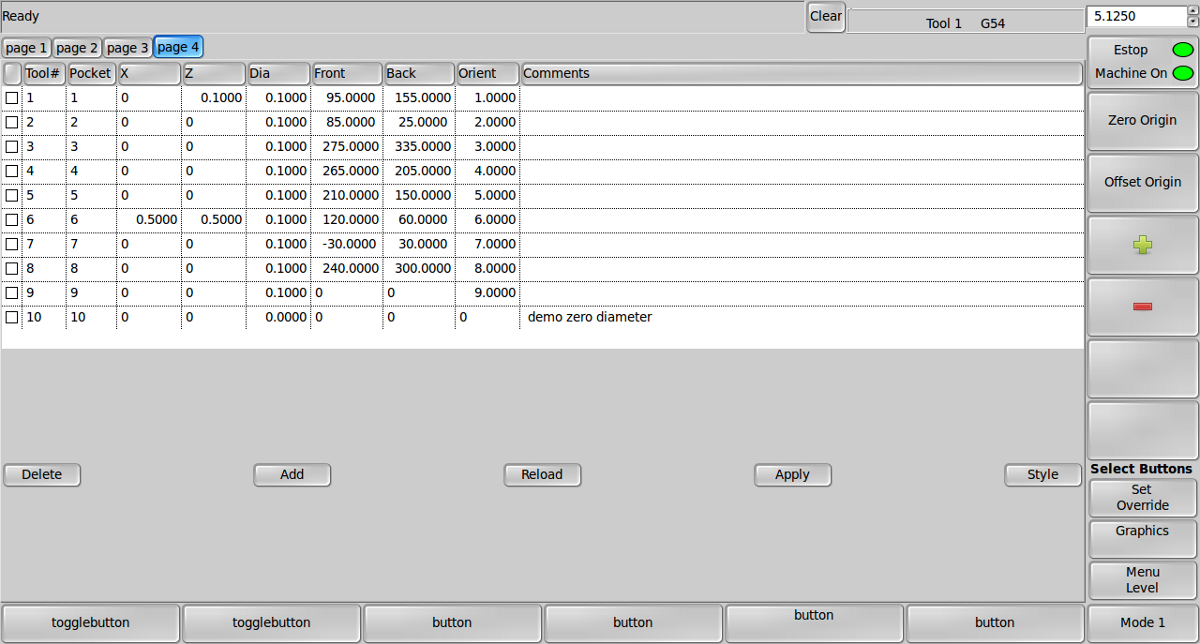Click the green plus icon button
1200x644 pixels.
pos(1142,245)
